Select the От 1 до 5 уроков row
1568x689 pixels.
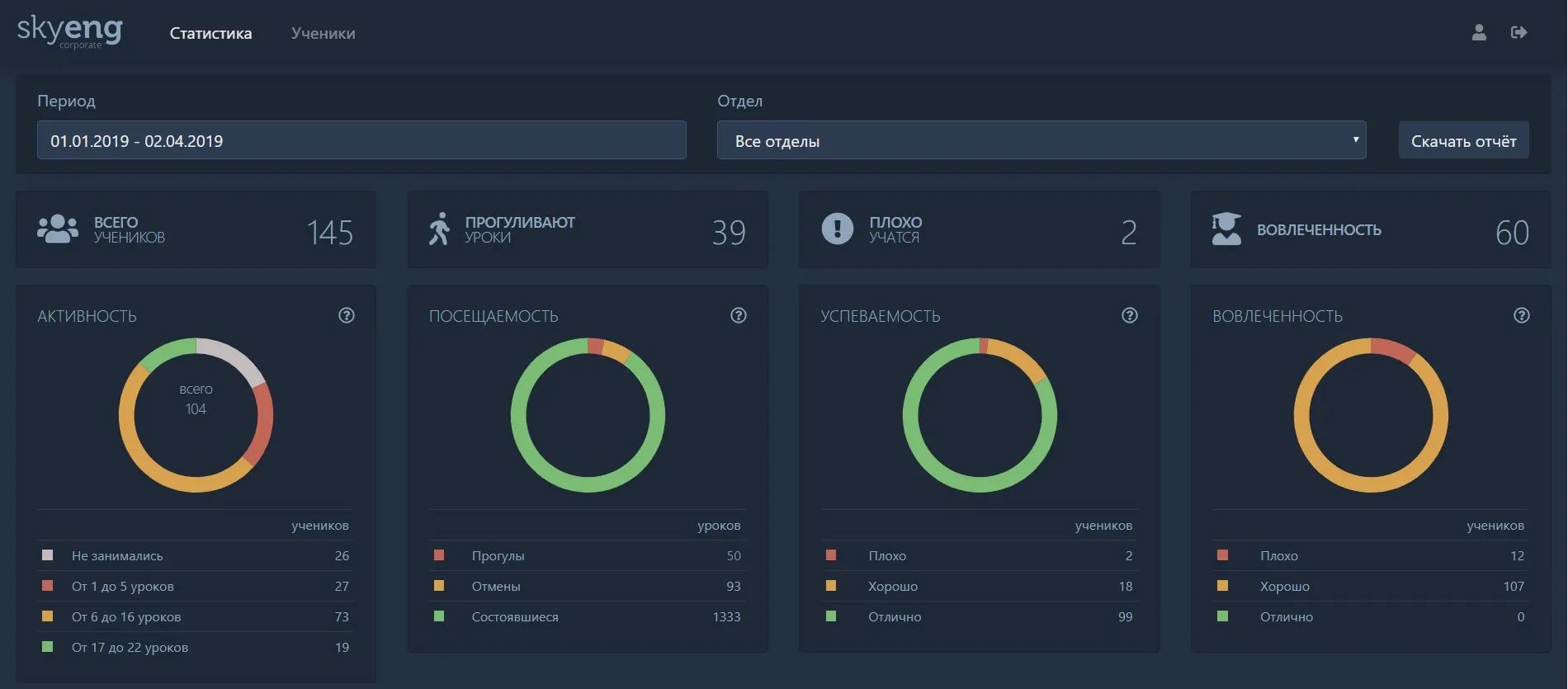pos(196,586)
